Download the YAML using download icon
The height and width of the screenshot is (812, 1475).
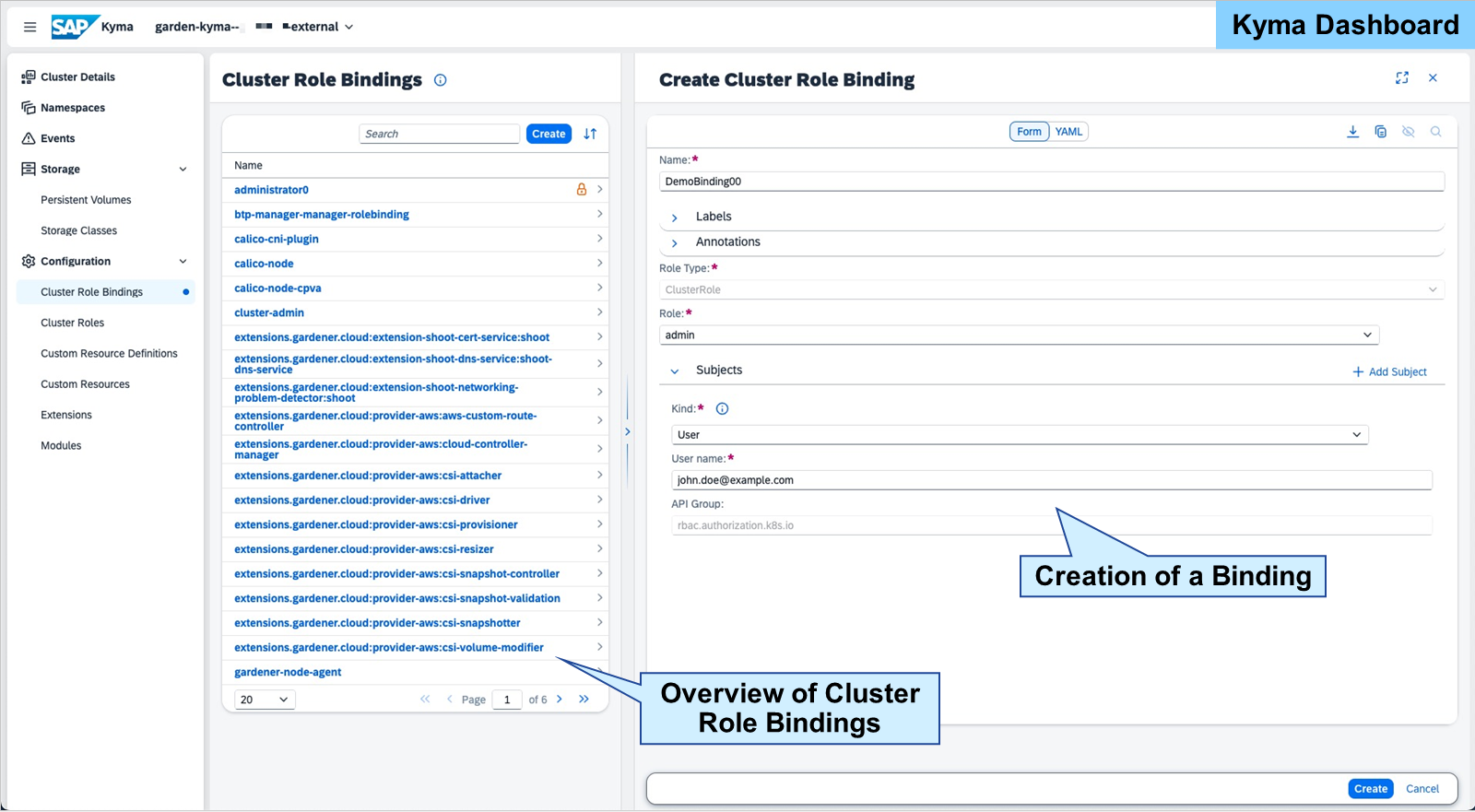click(x=1352, y=132)
